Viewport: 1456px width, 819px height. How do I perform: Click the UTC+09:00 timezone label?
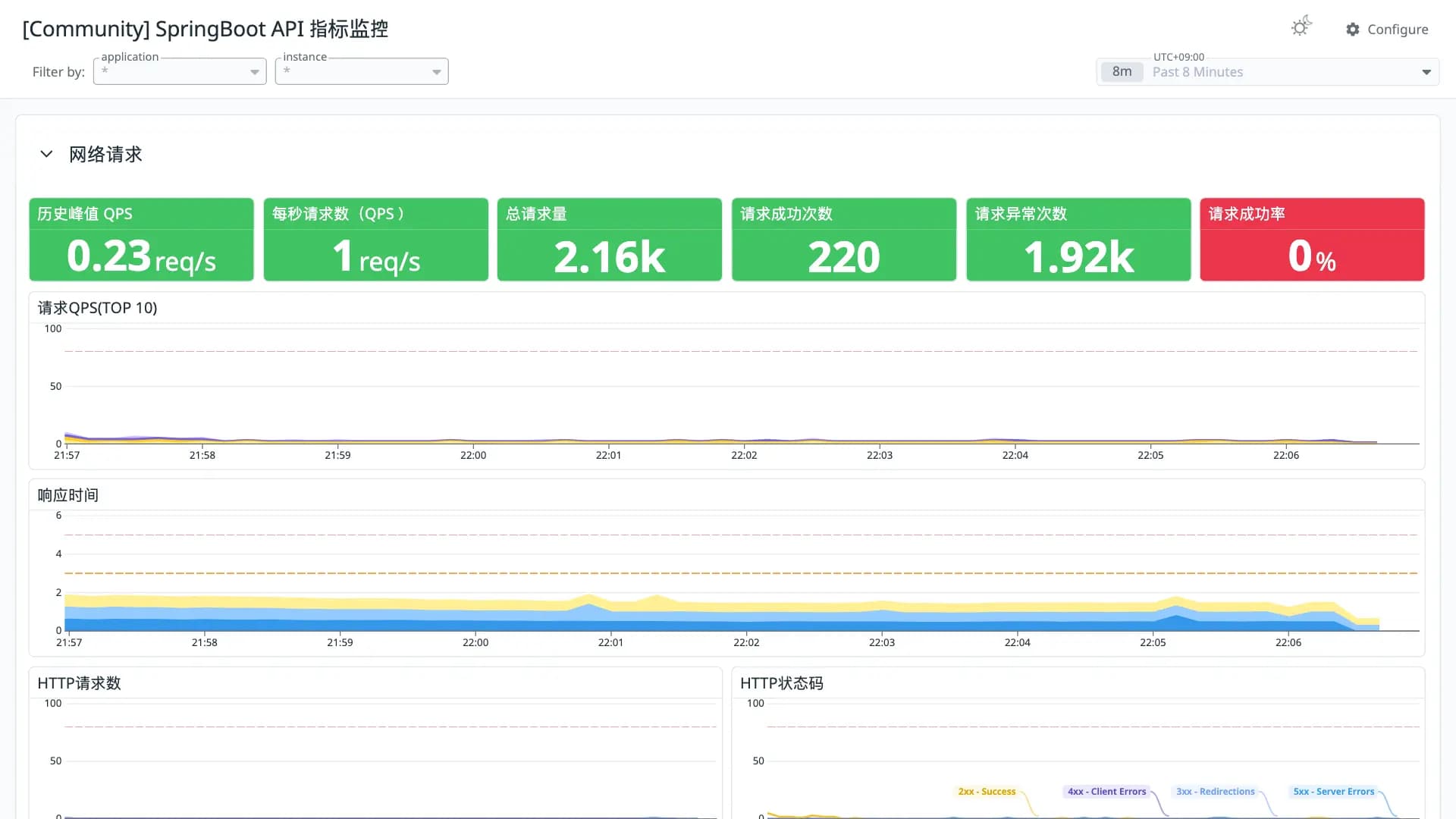pyautogui.click(x=1178, y=57)
